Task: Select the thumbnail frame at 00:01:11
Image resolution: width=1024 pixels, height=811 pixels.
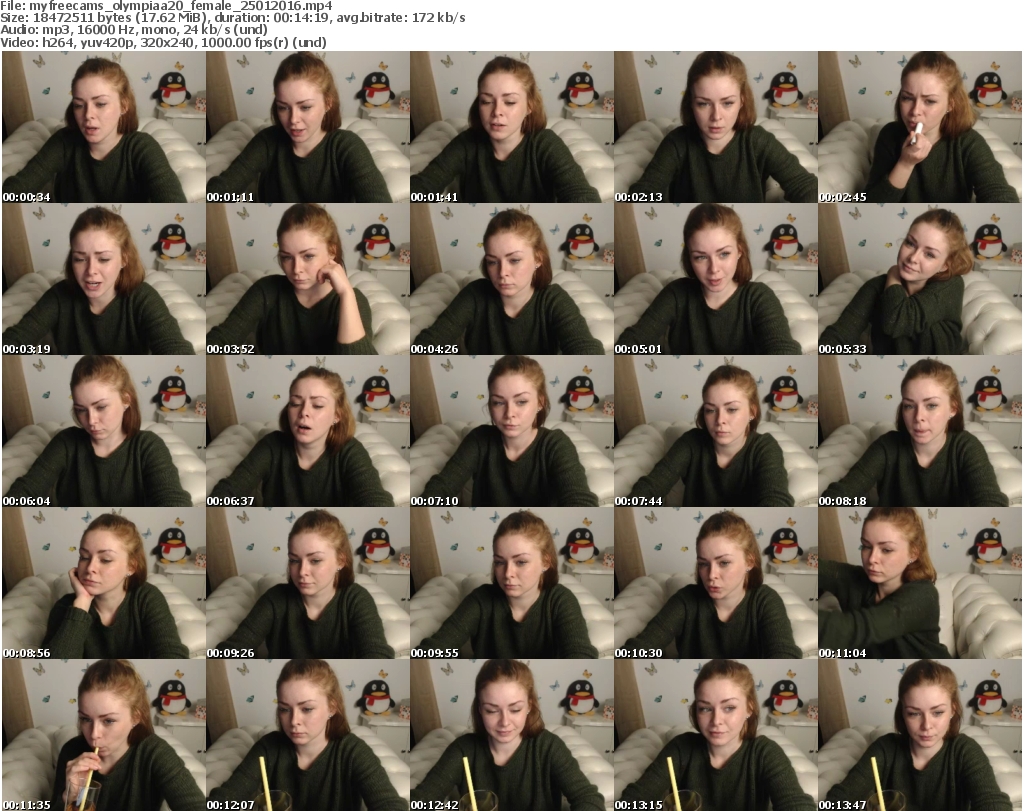Action: tap(308, 127)
